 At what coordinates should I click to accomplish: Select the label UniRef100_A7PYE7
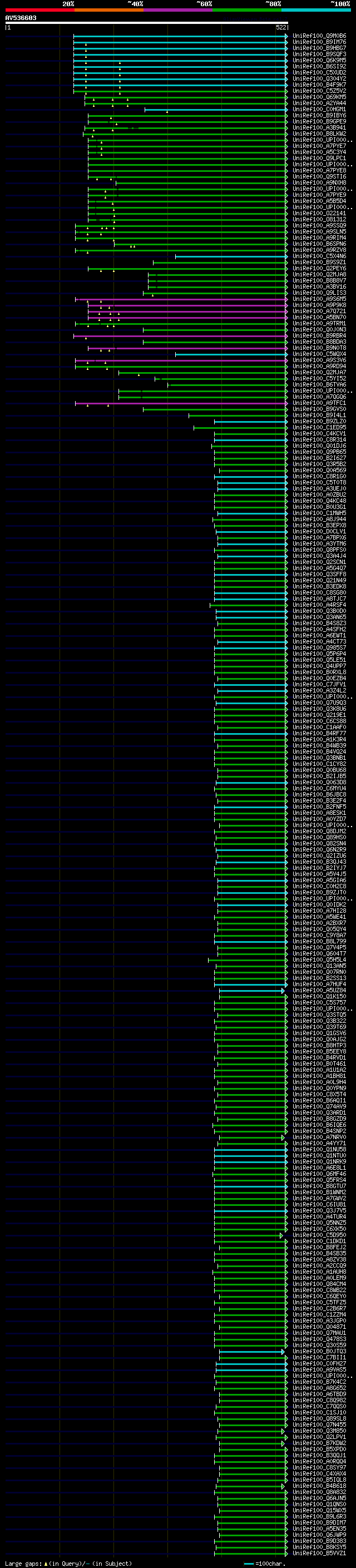point(319,146)
